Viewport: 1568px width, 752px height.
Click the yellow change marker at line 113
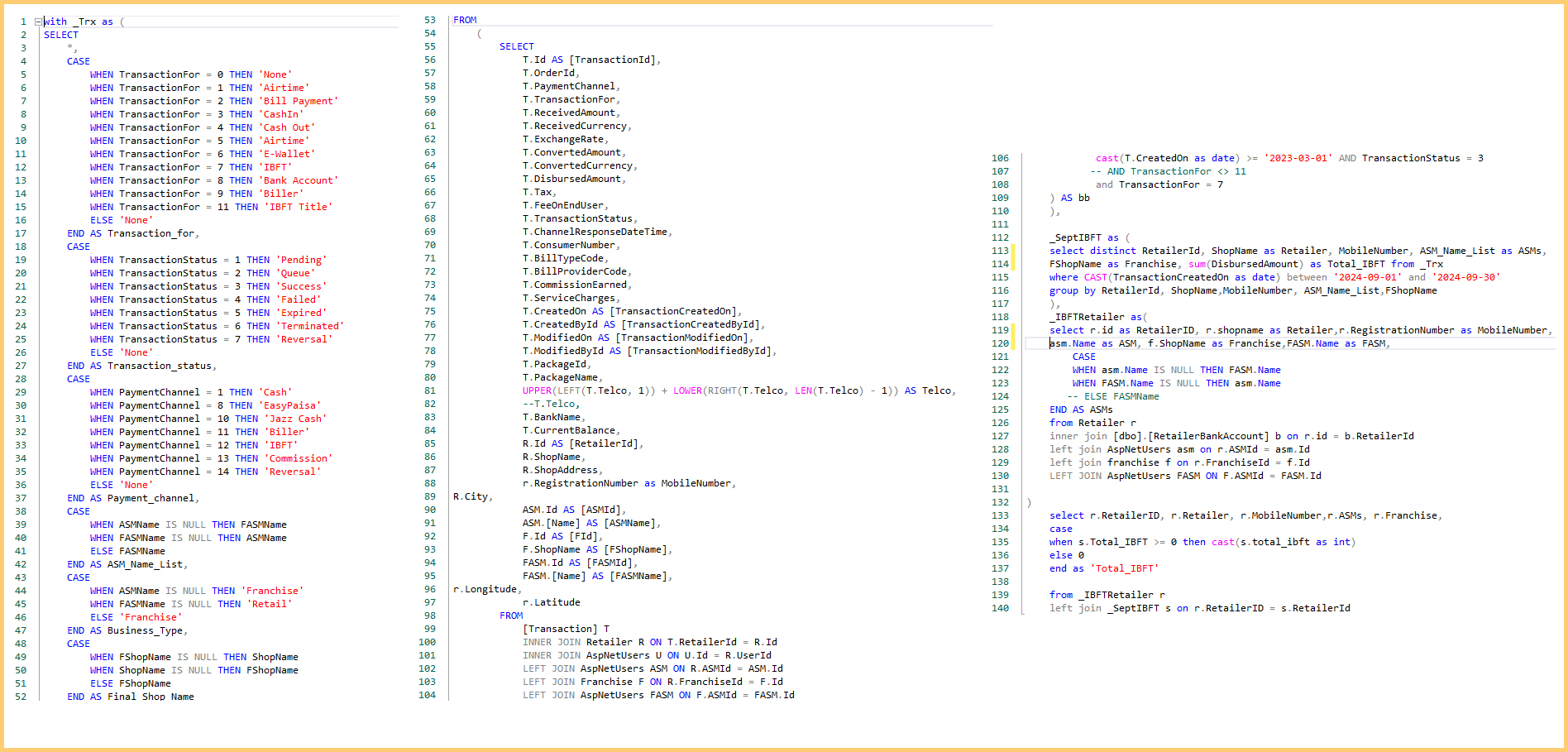1013,251
